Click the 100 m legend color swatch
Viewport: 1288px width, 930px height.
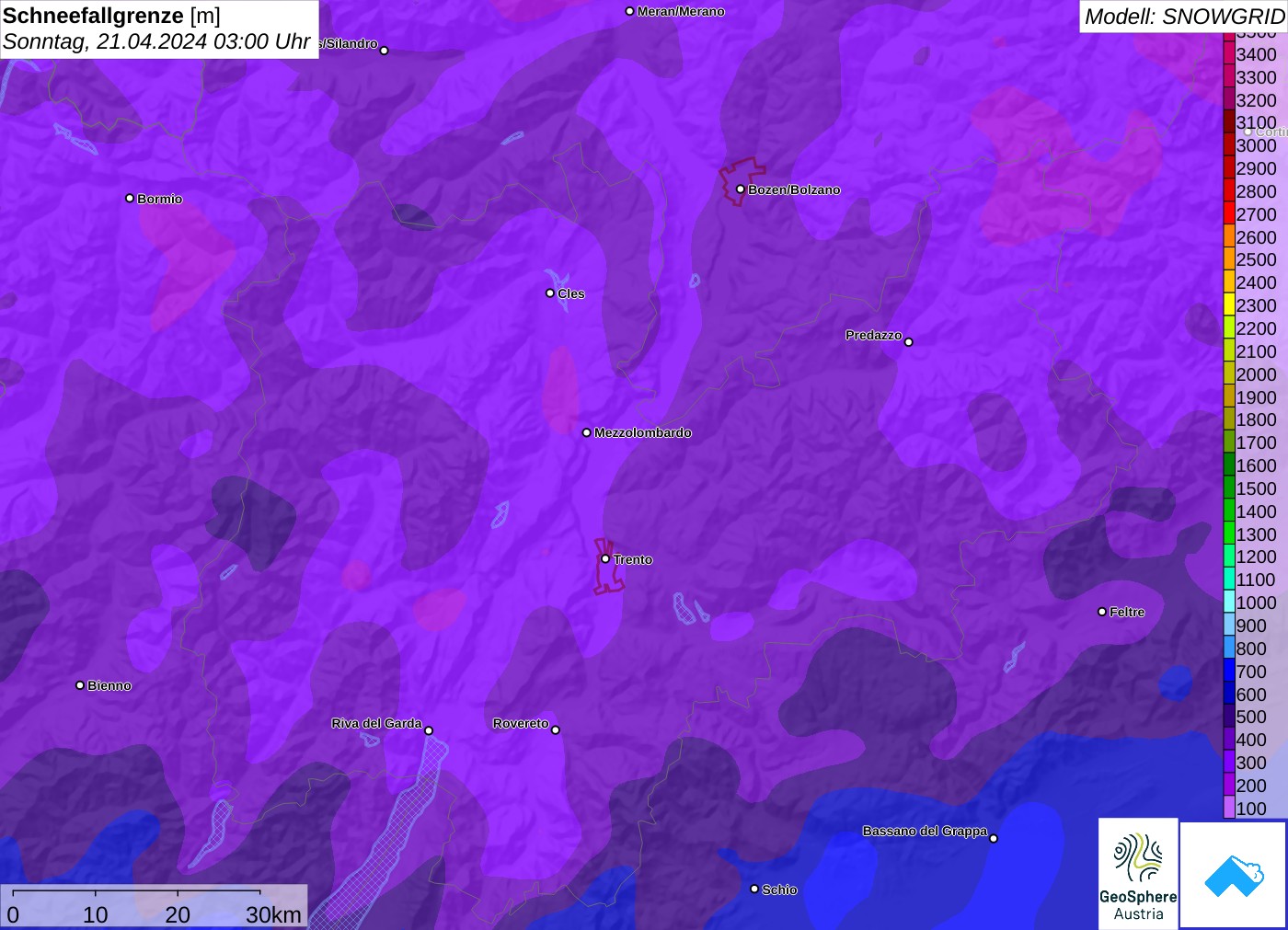[x=1229, y=808]
